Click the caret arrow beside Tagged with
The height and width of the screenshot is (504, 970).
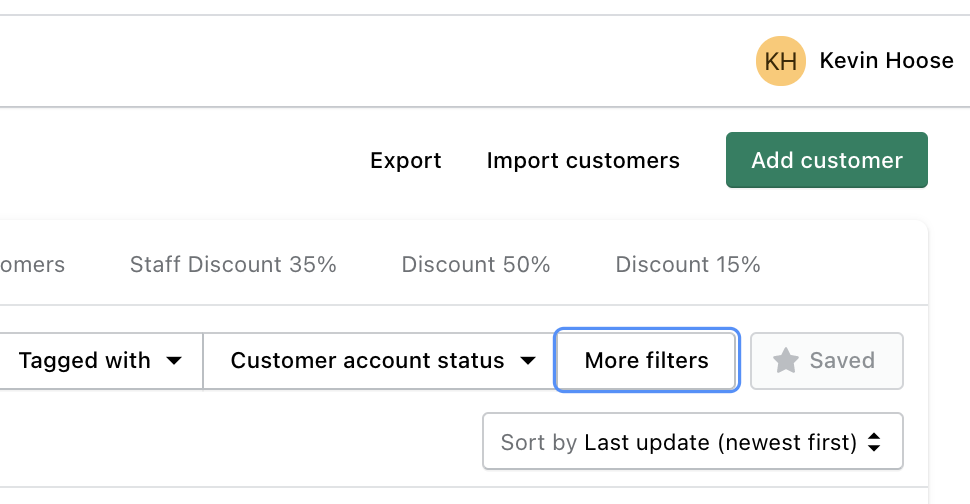pos(174,361)
